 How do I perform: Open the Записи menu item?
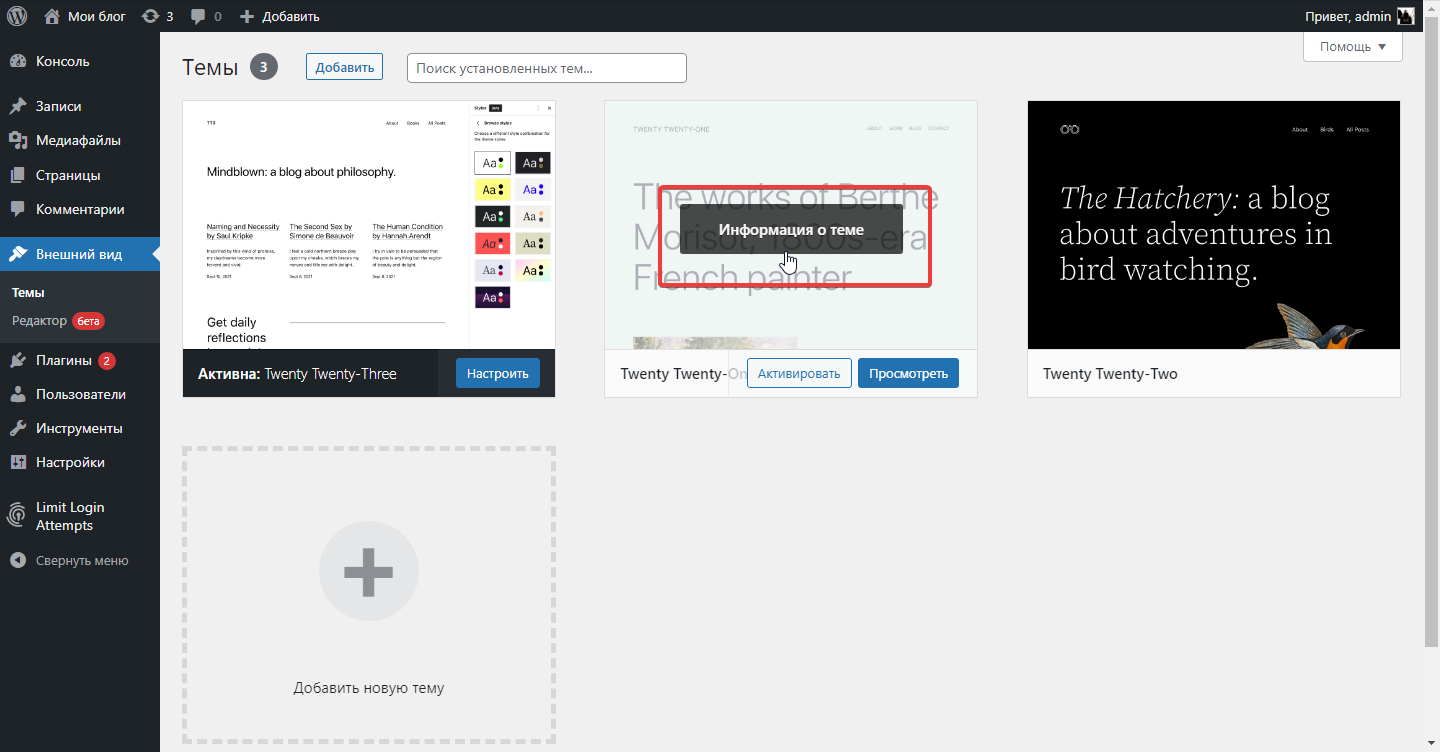coord(80,106)
